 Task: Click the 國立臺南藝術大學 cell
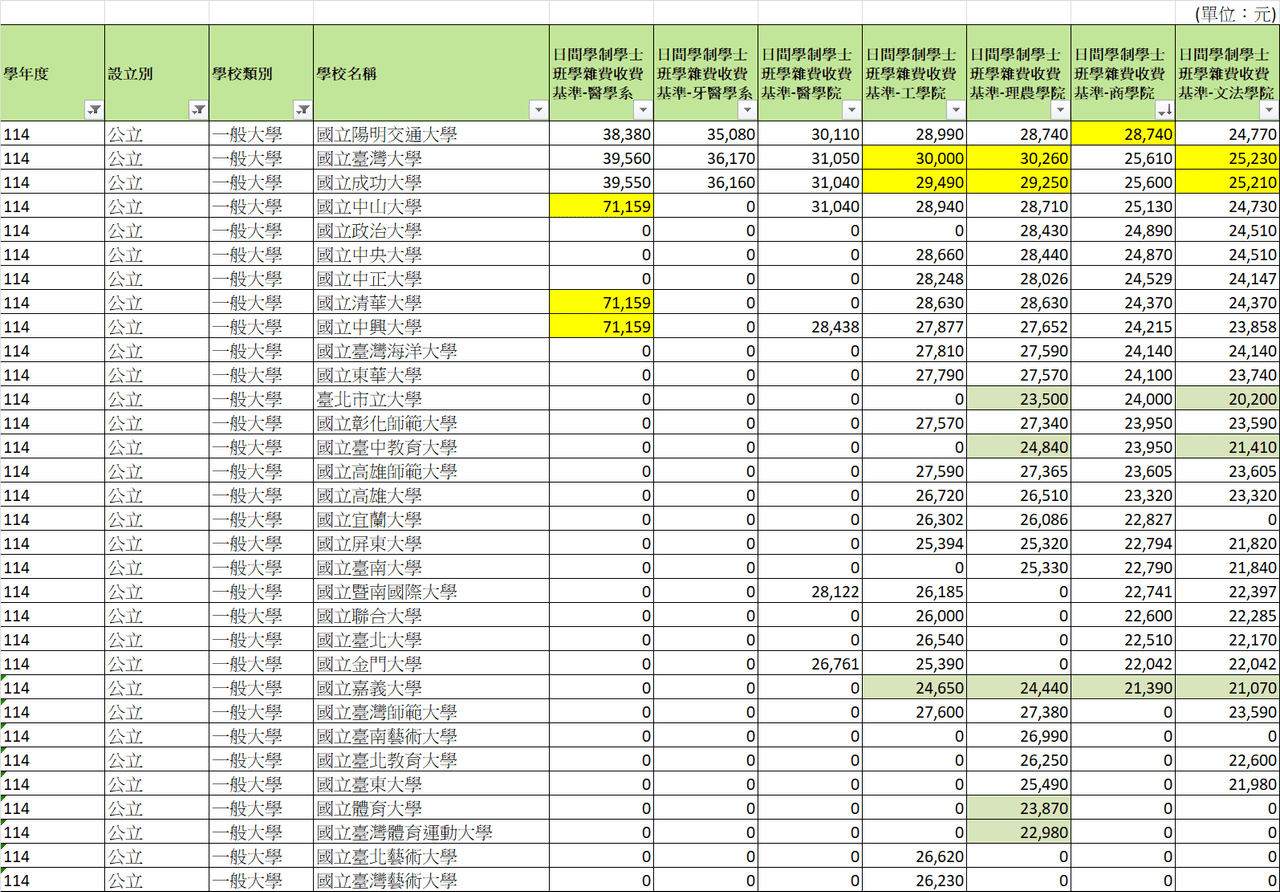(x=431, y=736)
